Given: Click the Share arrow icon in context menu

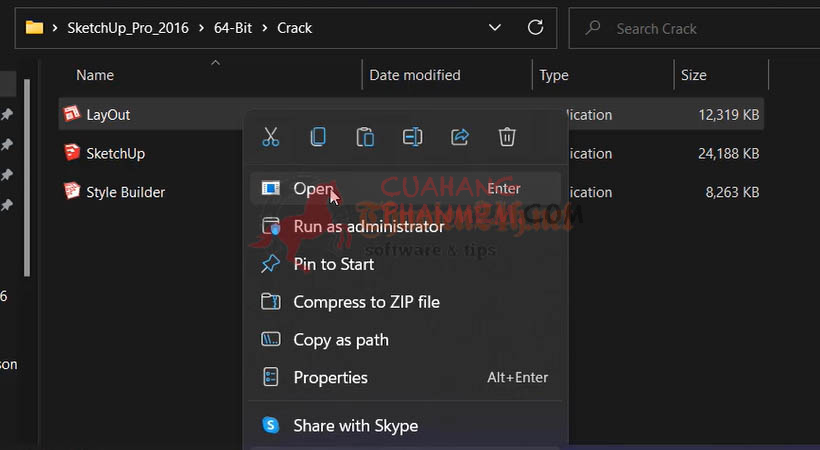Looking at the screenshot, I should 460,137.
